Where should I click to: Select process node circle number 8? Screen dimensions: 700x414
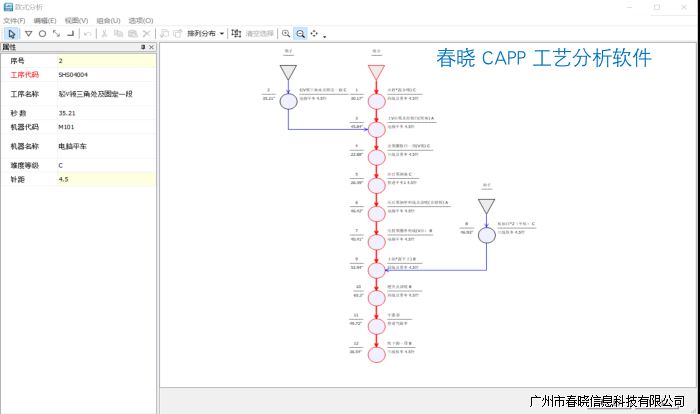pyautogui.click(x=486, y=235)
